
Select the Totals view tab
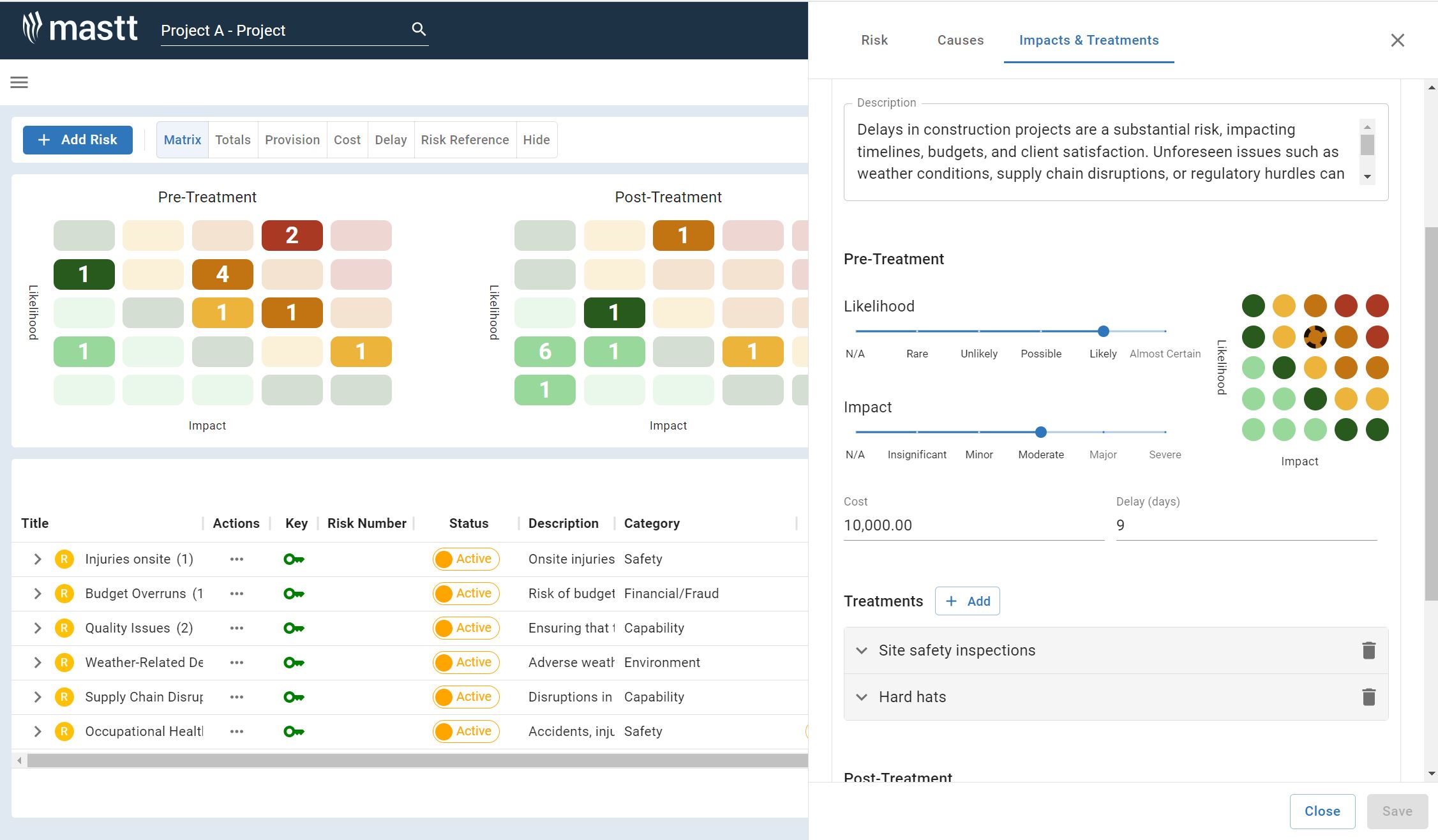pos(232,139)
